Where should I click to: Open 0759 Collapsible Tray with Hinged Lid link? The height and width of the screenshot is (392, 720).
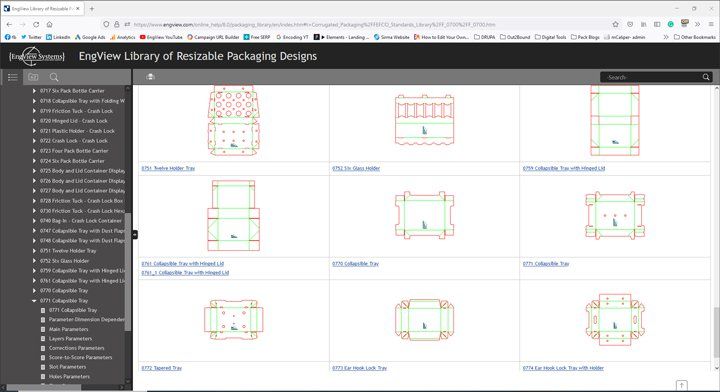pos(563,168)
